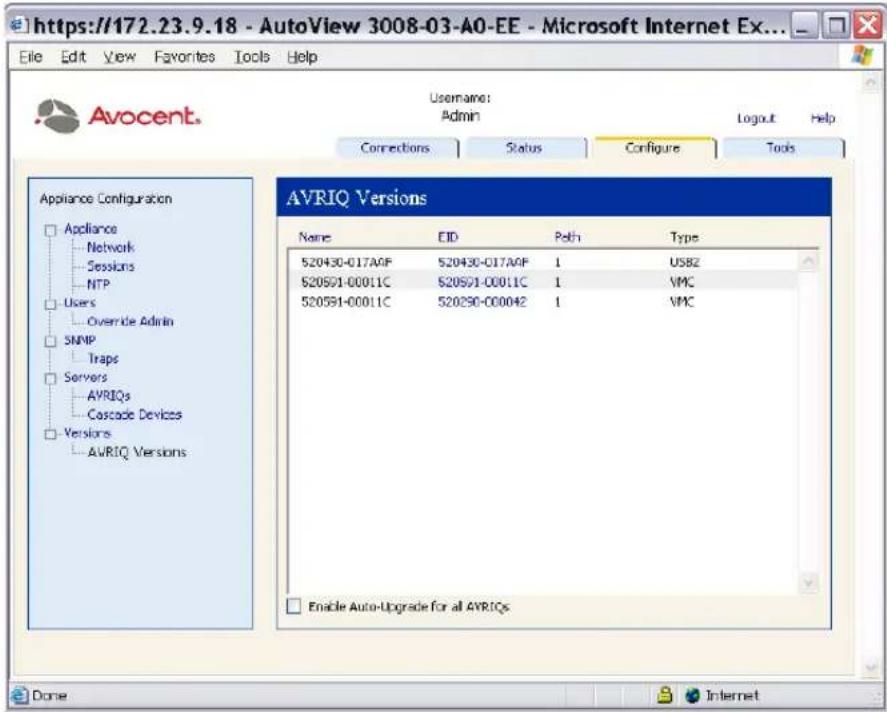Viewport: 887px width, 712px height.
Task: Collapse the Appliance tree node
Action: pyautogui.click(x=51, y=230)
